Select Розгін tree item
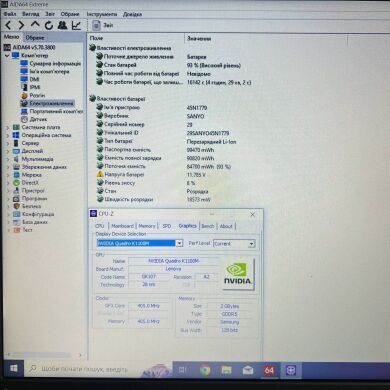 [32, 95]
